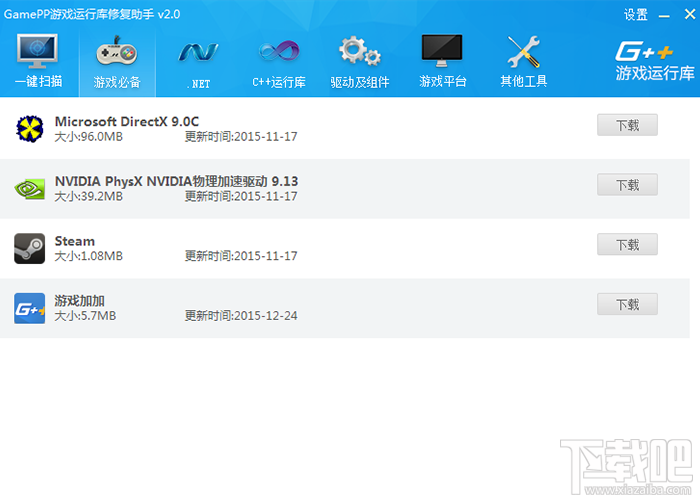The height and width of the screenshot is (500, 700).
Task: Open 设置 settings in title bar
Action: coord(636,15)
